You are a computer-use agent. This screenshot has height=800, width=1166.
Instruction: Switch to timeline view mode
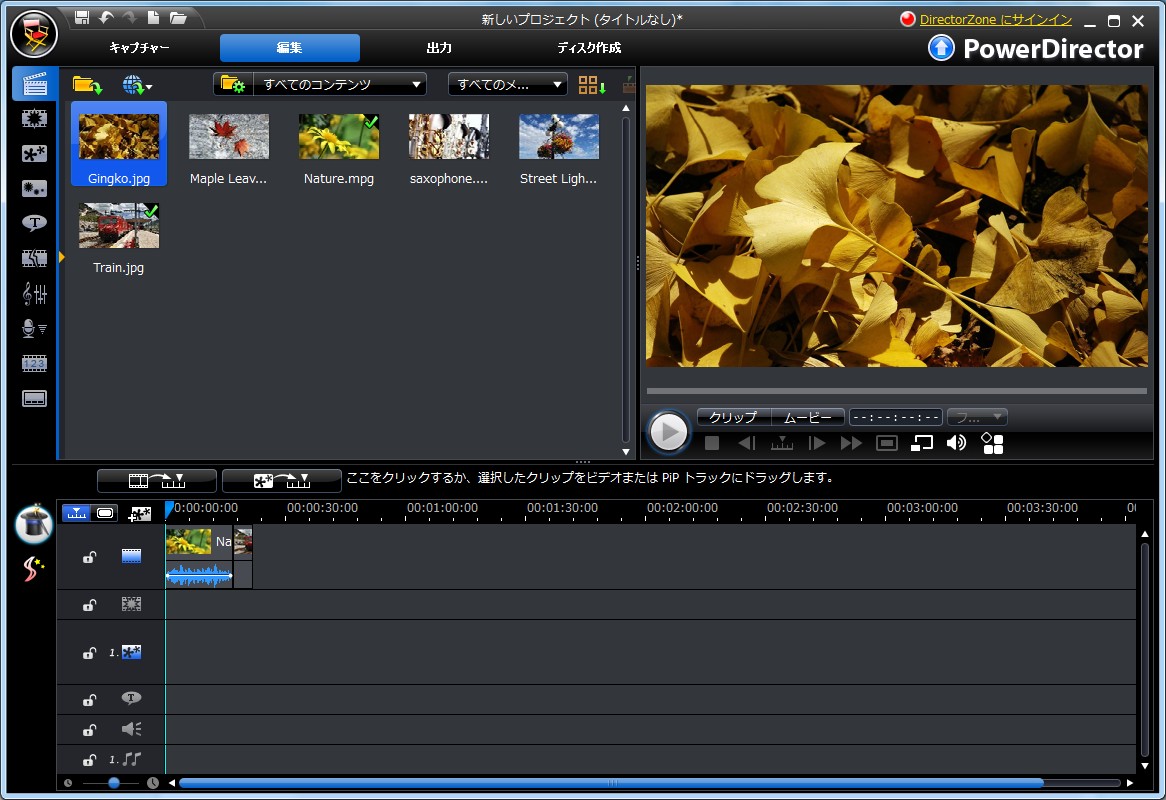click(x=77, y=513)
